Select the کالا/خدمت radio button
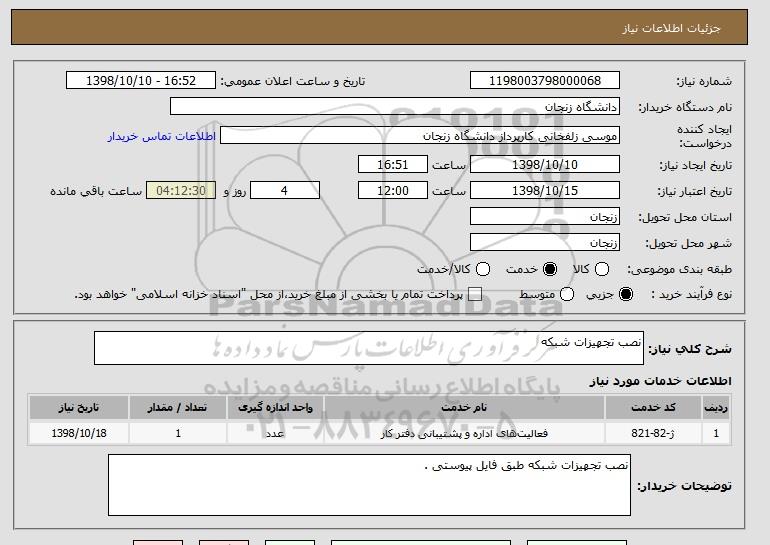 point(483,269)
